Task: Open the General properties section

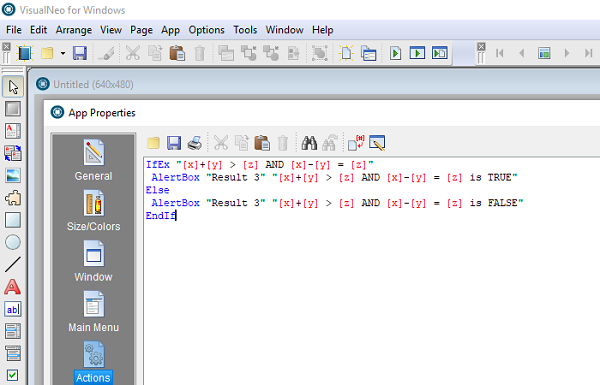Action: 93,160
